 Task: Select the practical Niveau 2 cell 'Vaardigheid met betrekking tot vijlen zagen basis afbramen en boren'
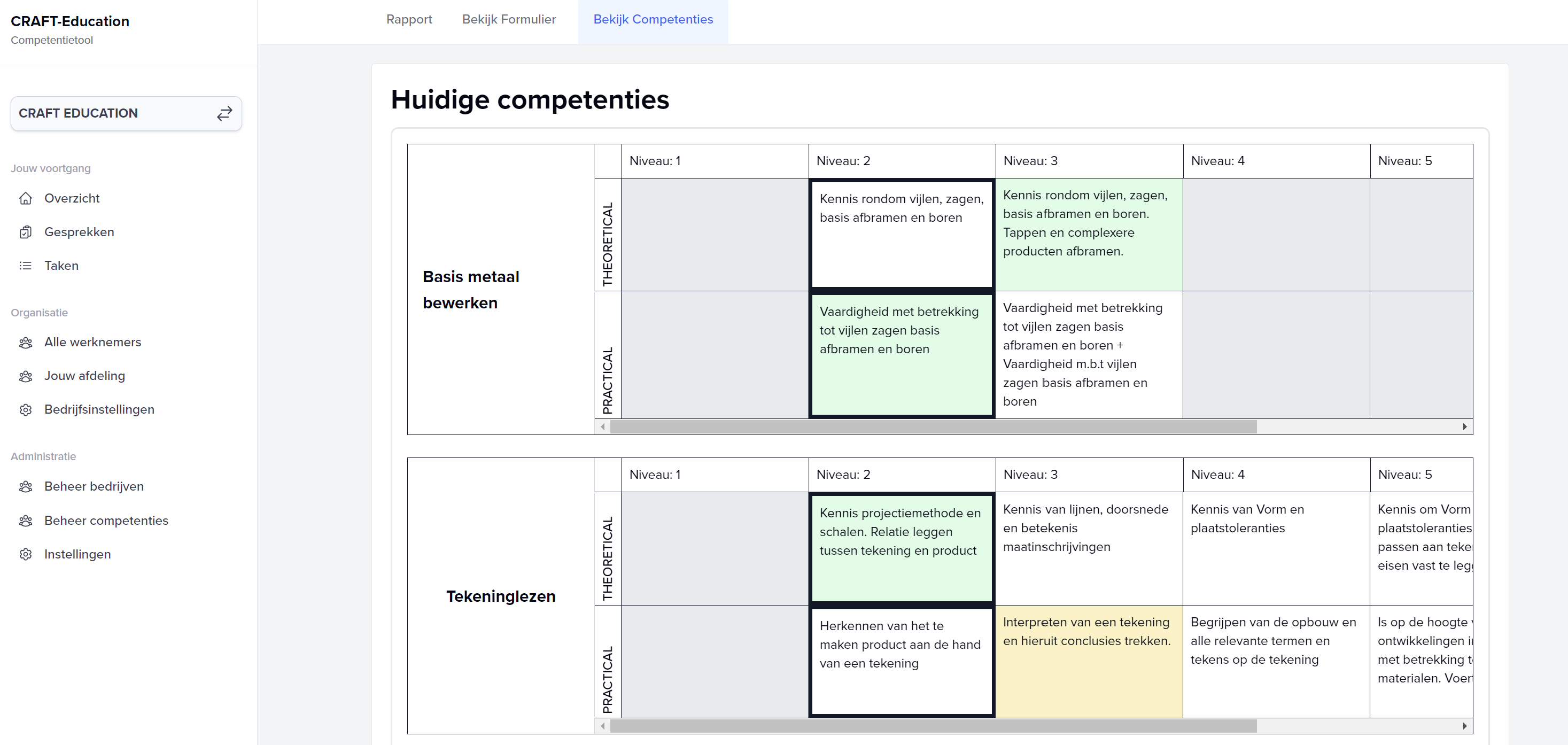[x=902, y=354]
